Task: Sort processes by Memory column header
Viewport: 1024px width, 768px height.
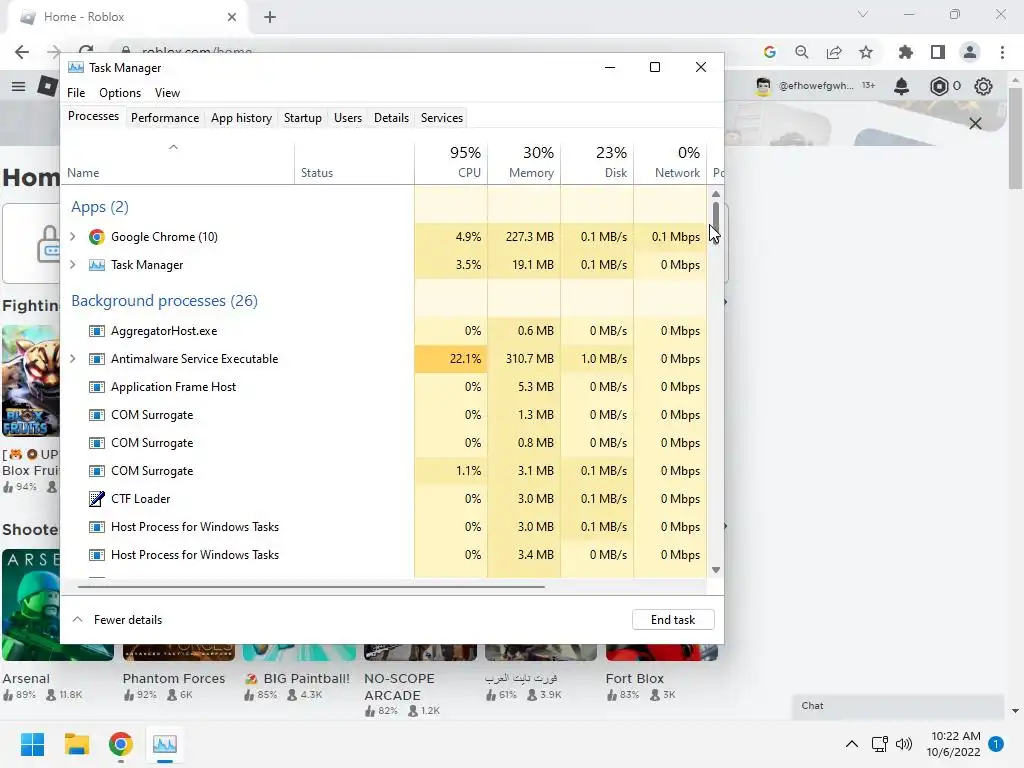Action: (524, 162)
